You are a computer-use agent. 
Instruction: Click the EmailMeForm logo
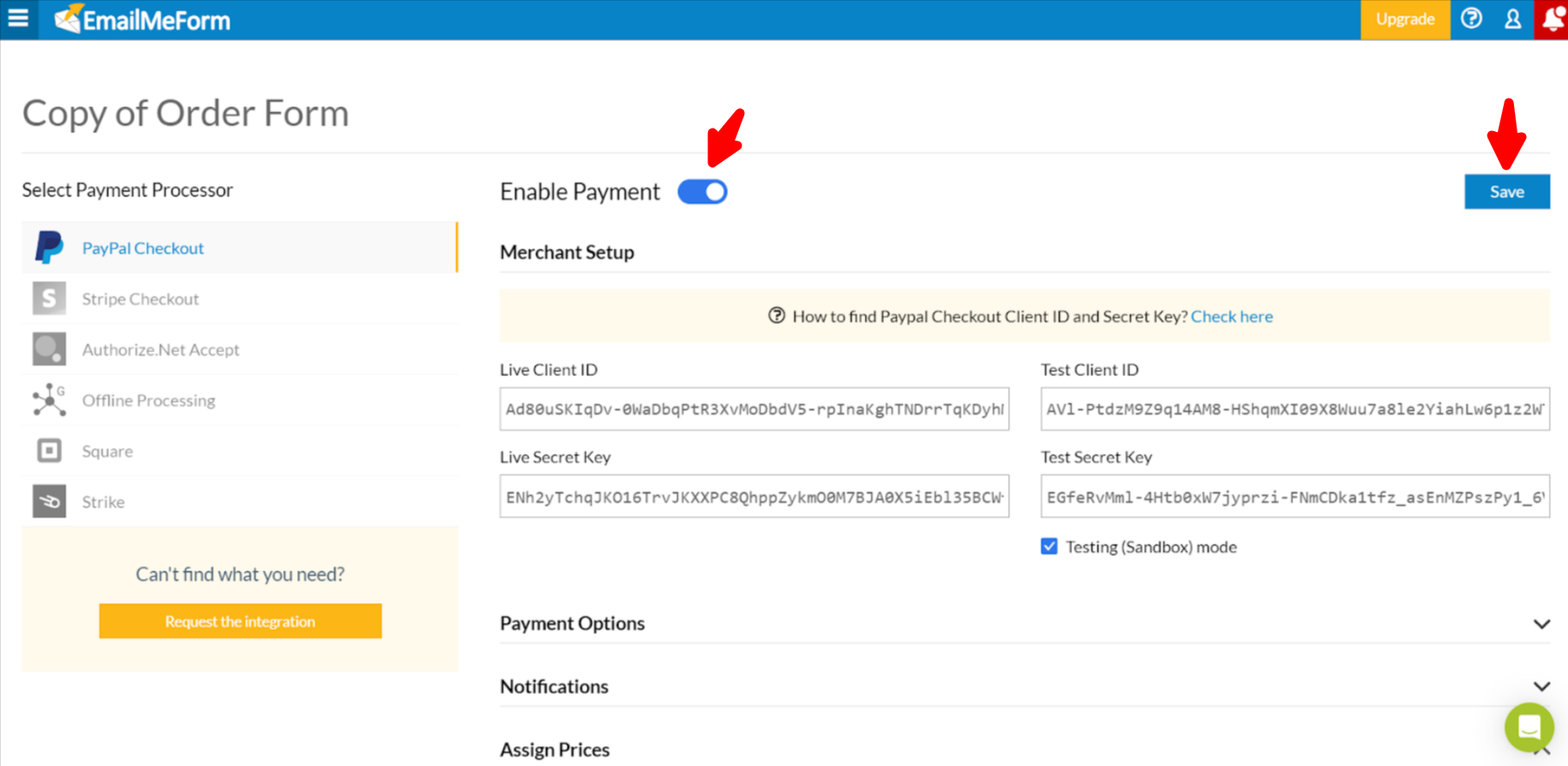(x=142, y=19)
